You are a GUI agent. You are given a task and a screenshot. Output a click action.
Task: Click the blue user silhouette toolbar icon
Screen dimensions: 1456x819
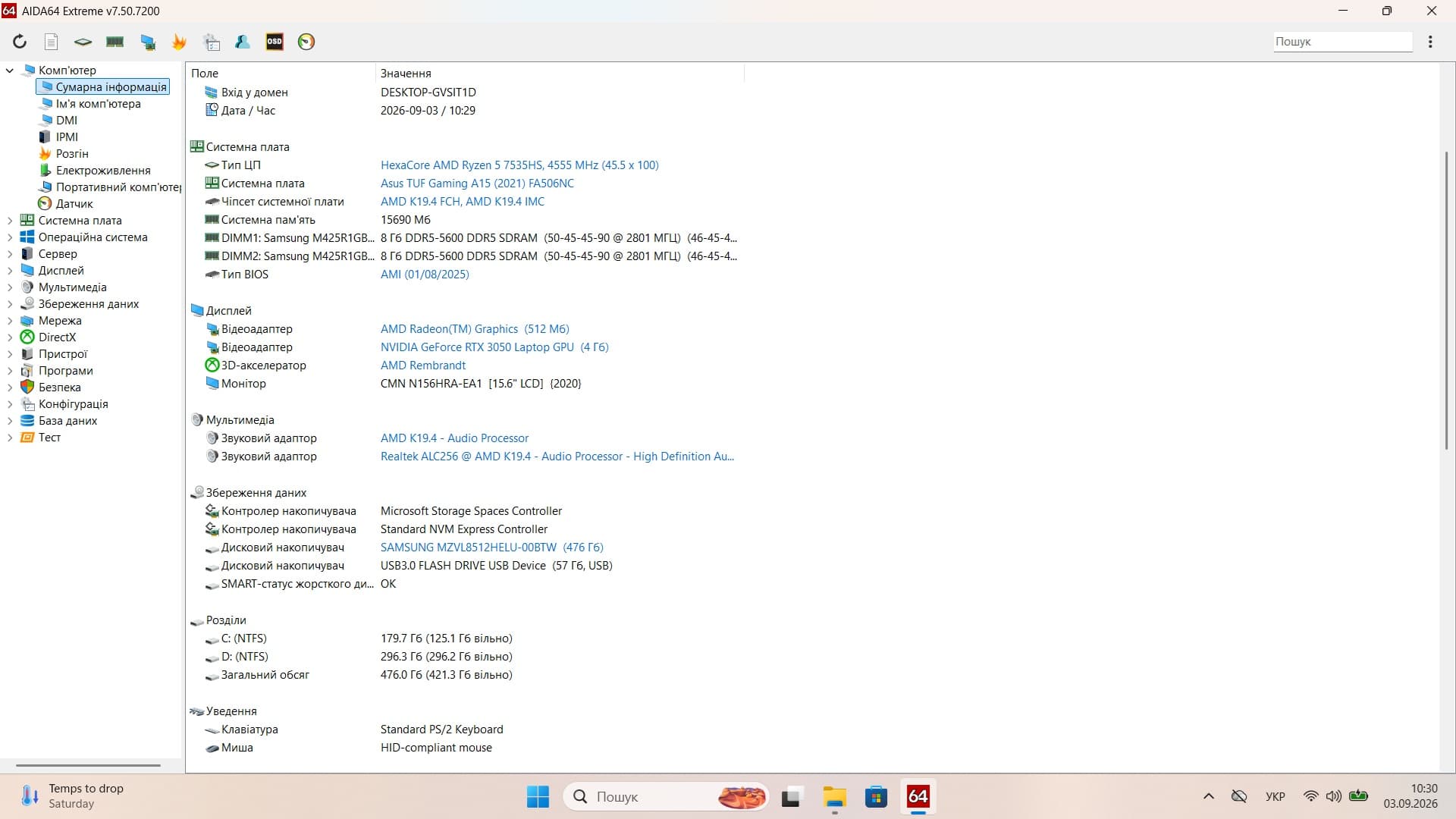pos(243,42)
